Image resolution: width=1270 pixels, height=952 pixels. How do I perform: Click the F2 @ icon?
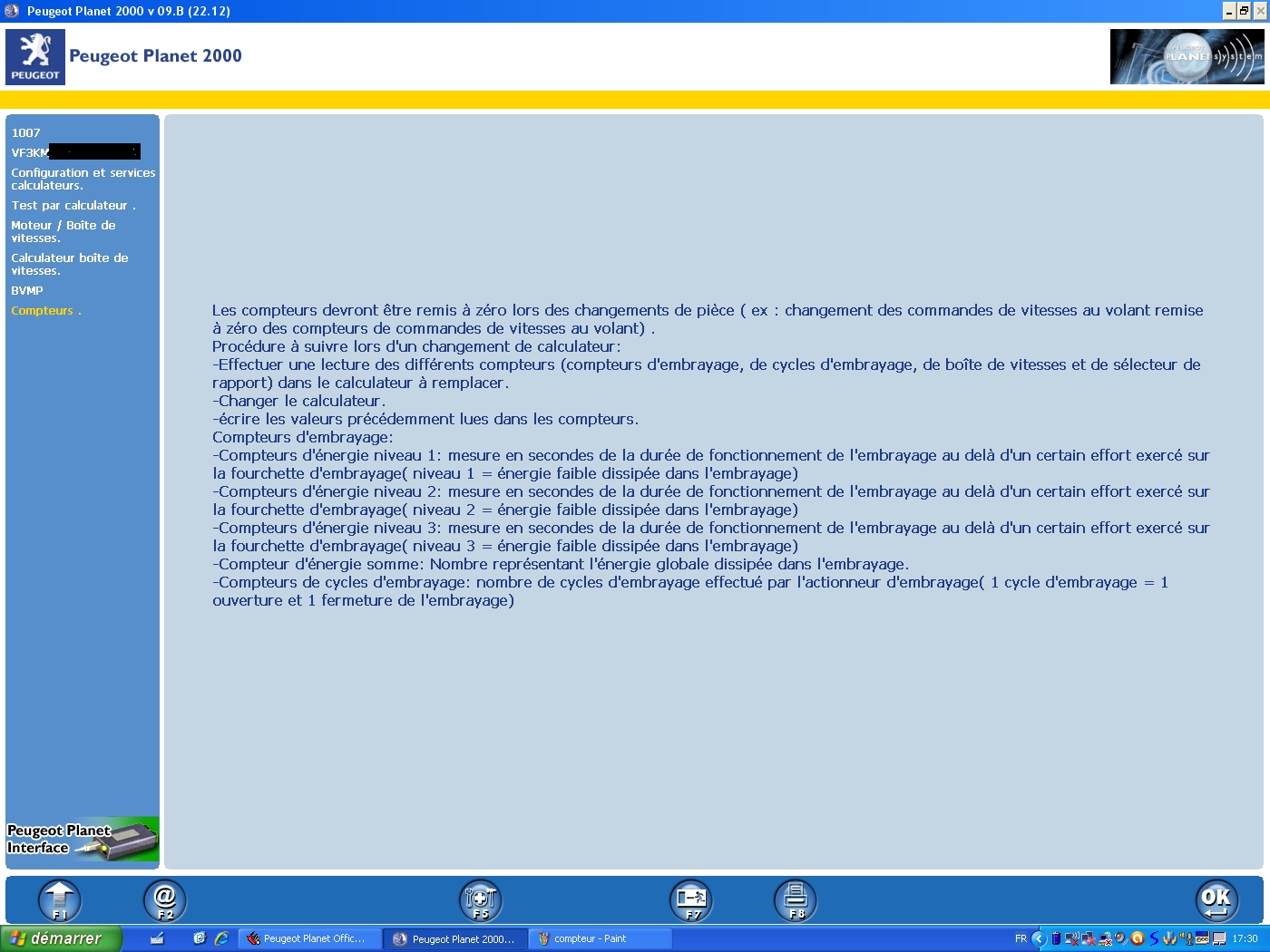(165, 900)
